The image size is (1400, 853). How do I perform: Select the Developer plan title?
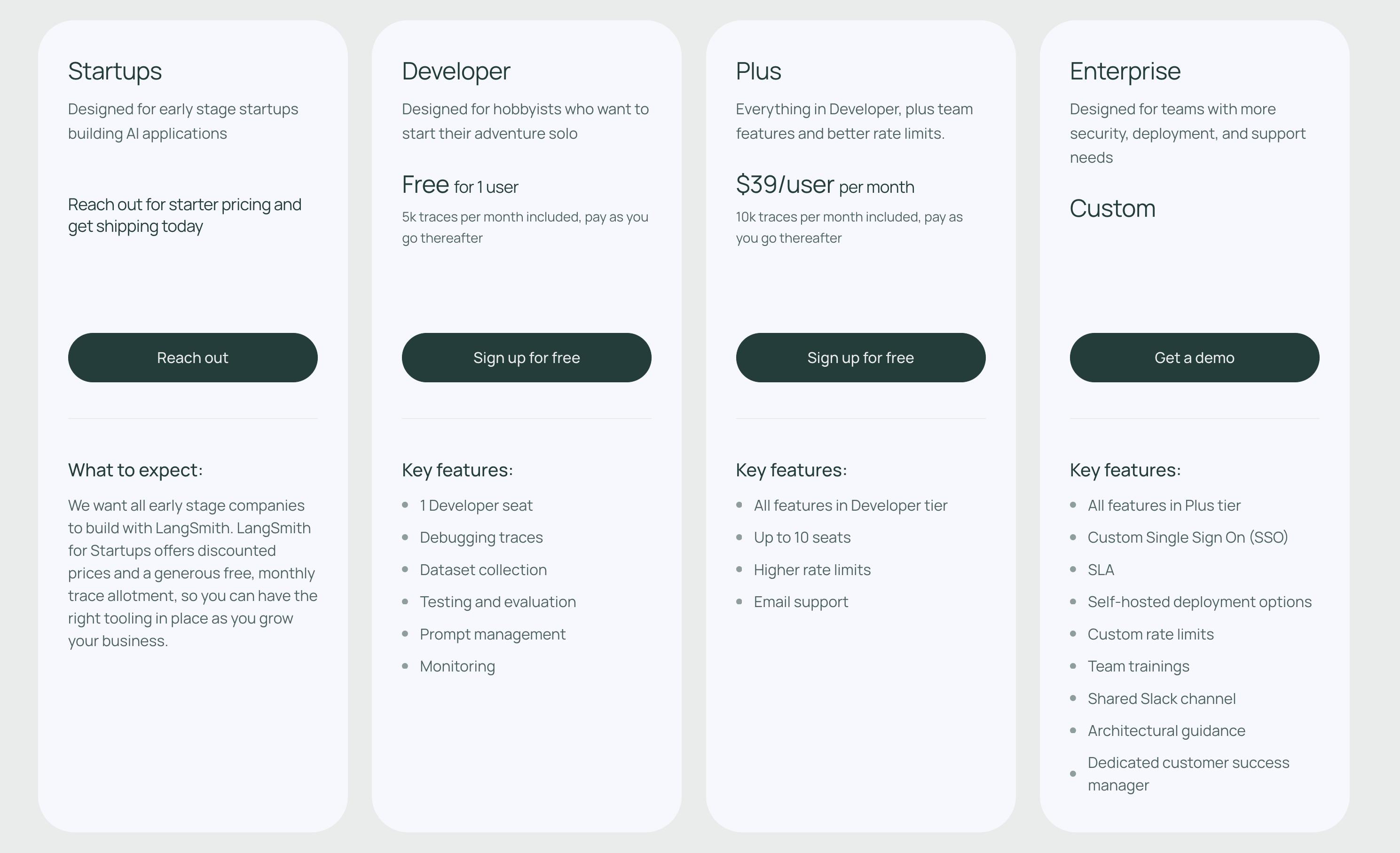point(456,71)
